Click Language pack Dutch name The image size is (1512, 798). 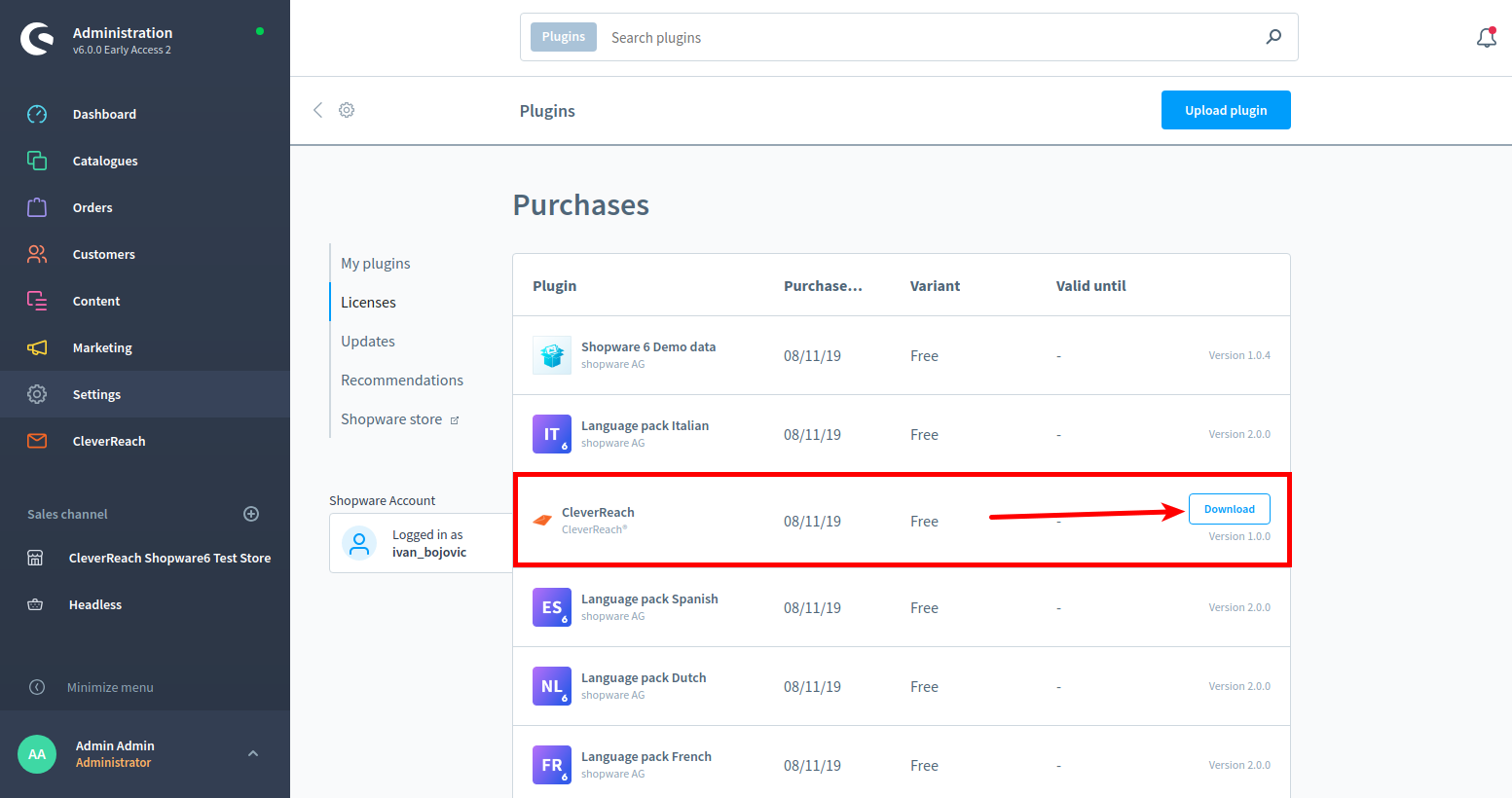pyautogui.click(x=644, y=677)
